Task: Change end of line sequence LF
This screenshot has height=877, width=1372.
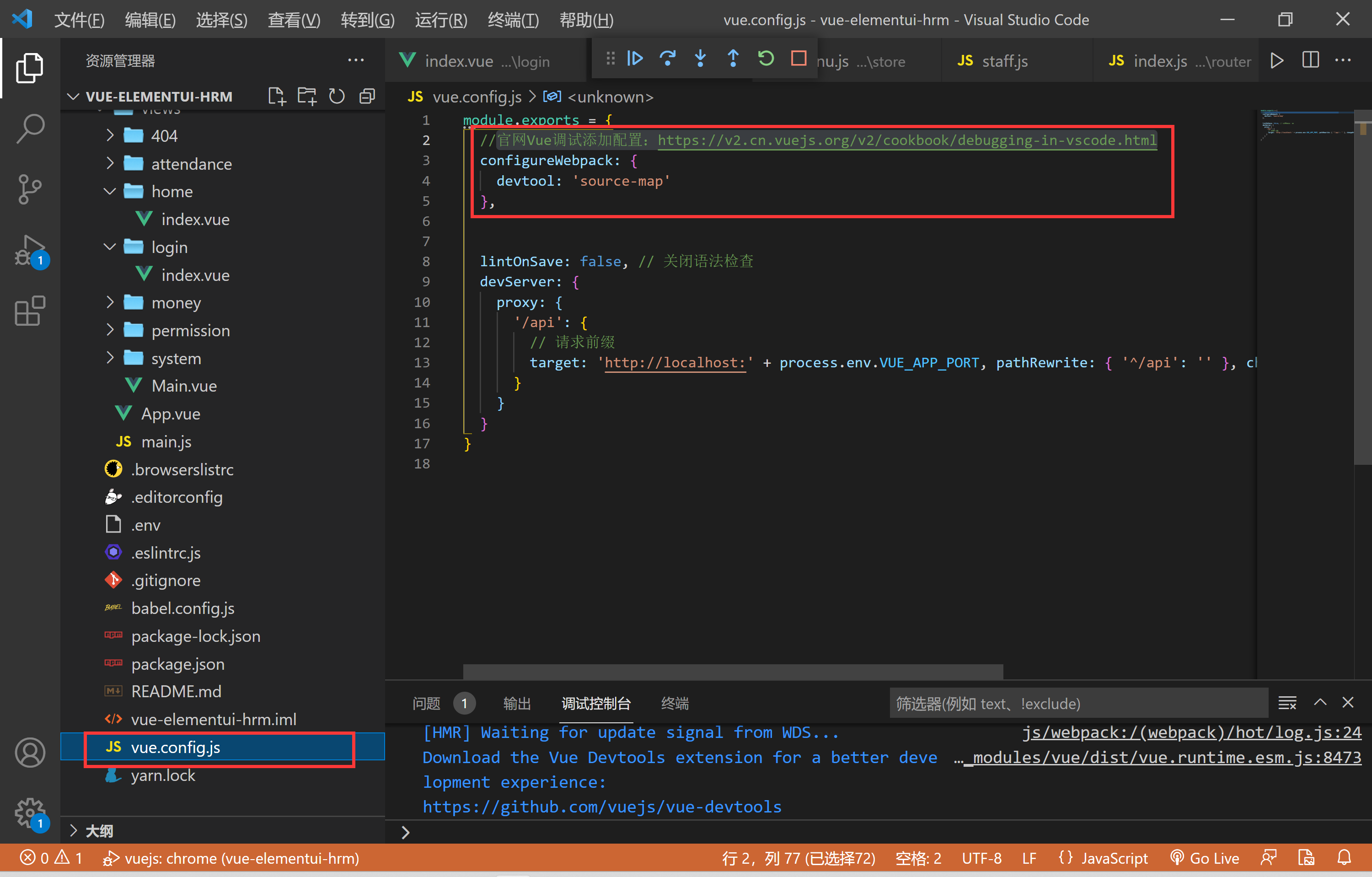Action: pyautogui.click(x=1029, y=858)
